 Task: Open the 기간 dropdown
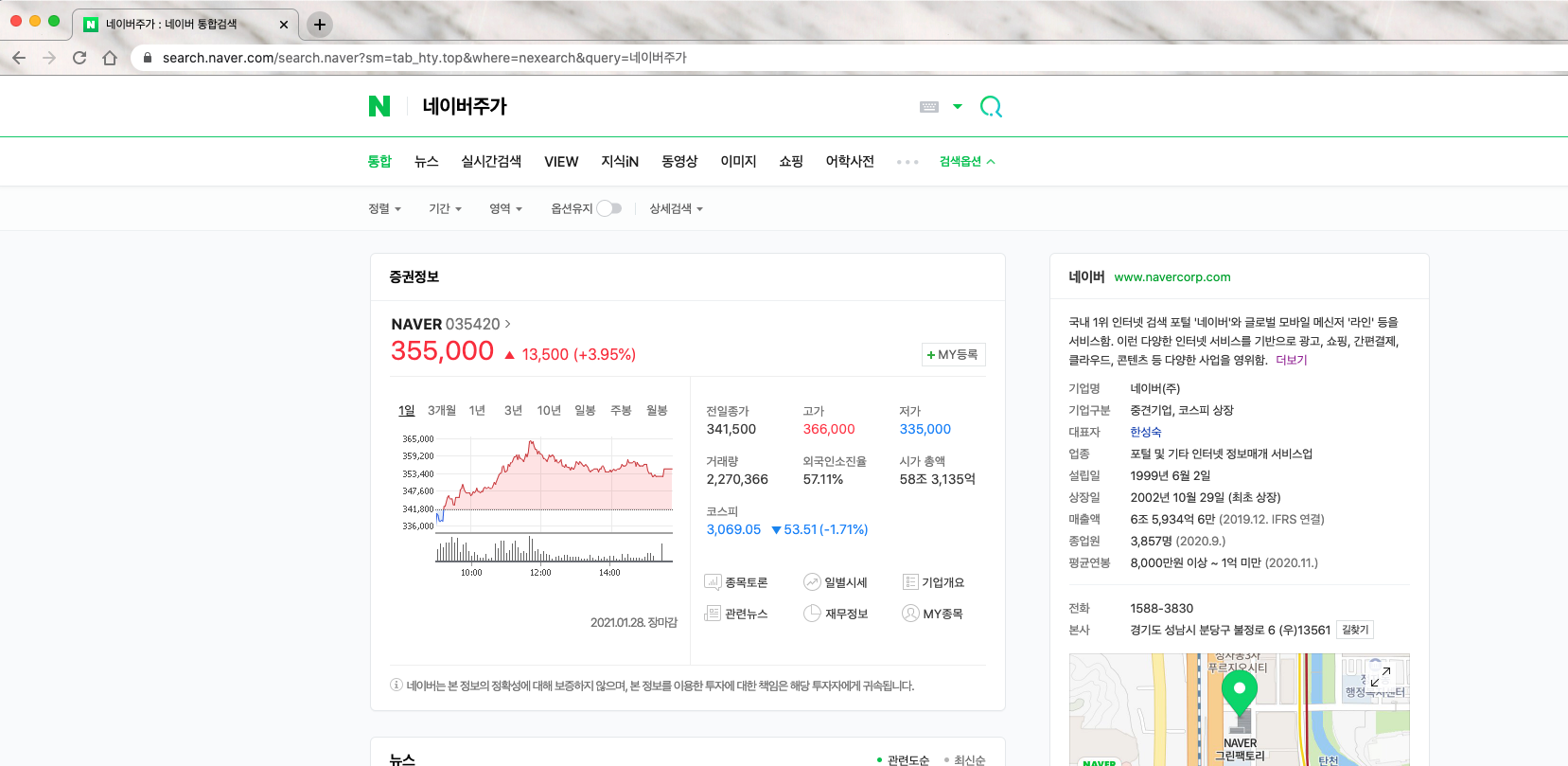(x=445, y=208)
